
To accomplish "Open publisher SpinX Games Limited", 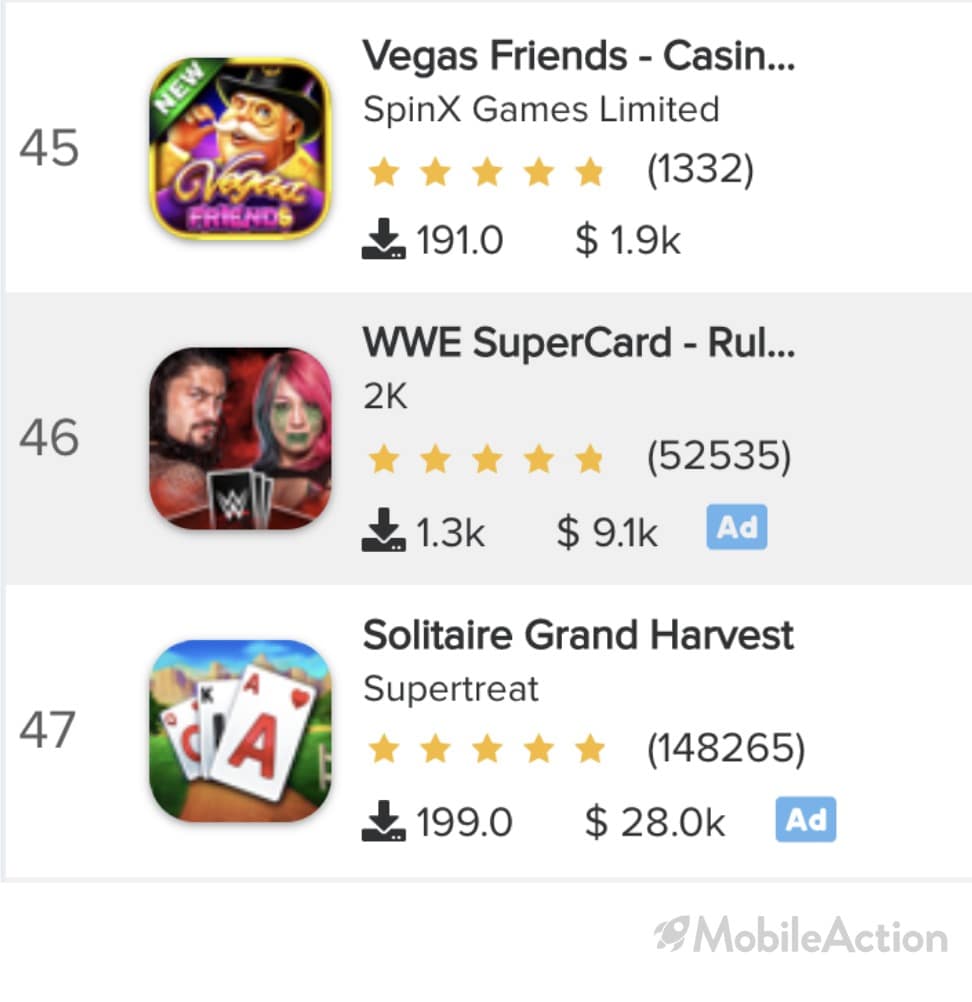I will 541,109.
